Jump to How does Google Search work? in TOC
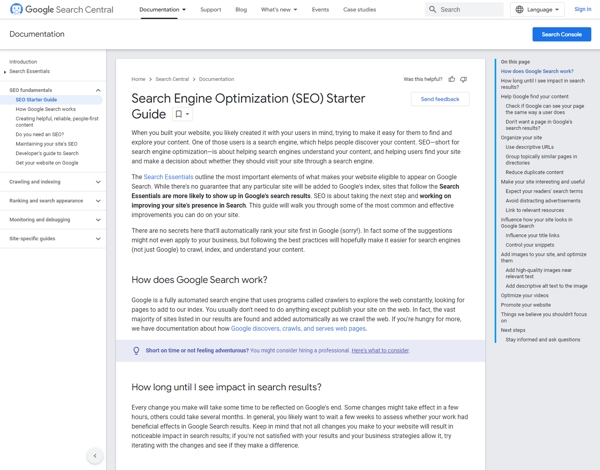600x470 pixels. click(537, 71)
